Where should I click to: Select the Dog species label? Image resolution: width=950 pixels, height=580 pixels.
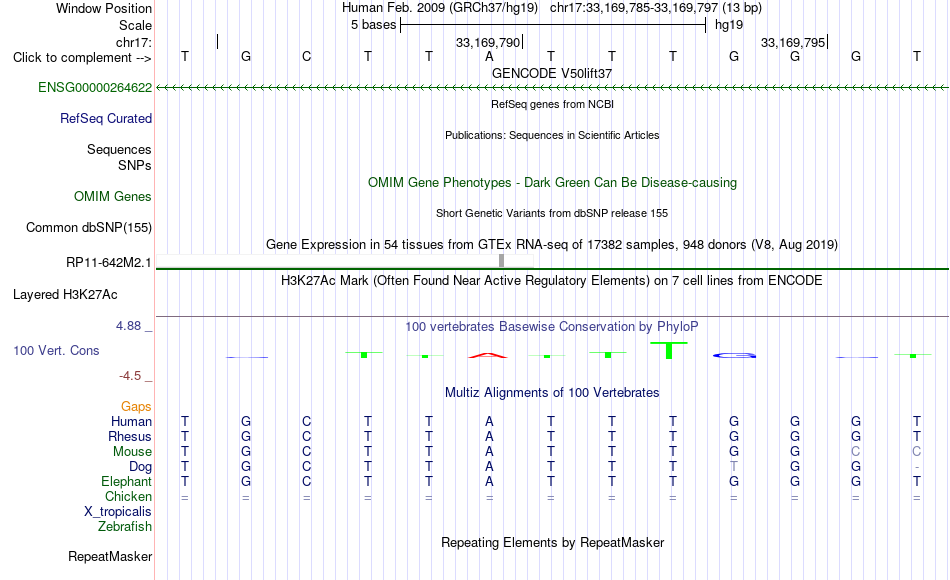[x=140, y=467]
